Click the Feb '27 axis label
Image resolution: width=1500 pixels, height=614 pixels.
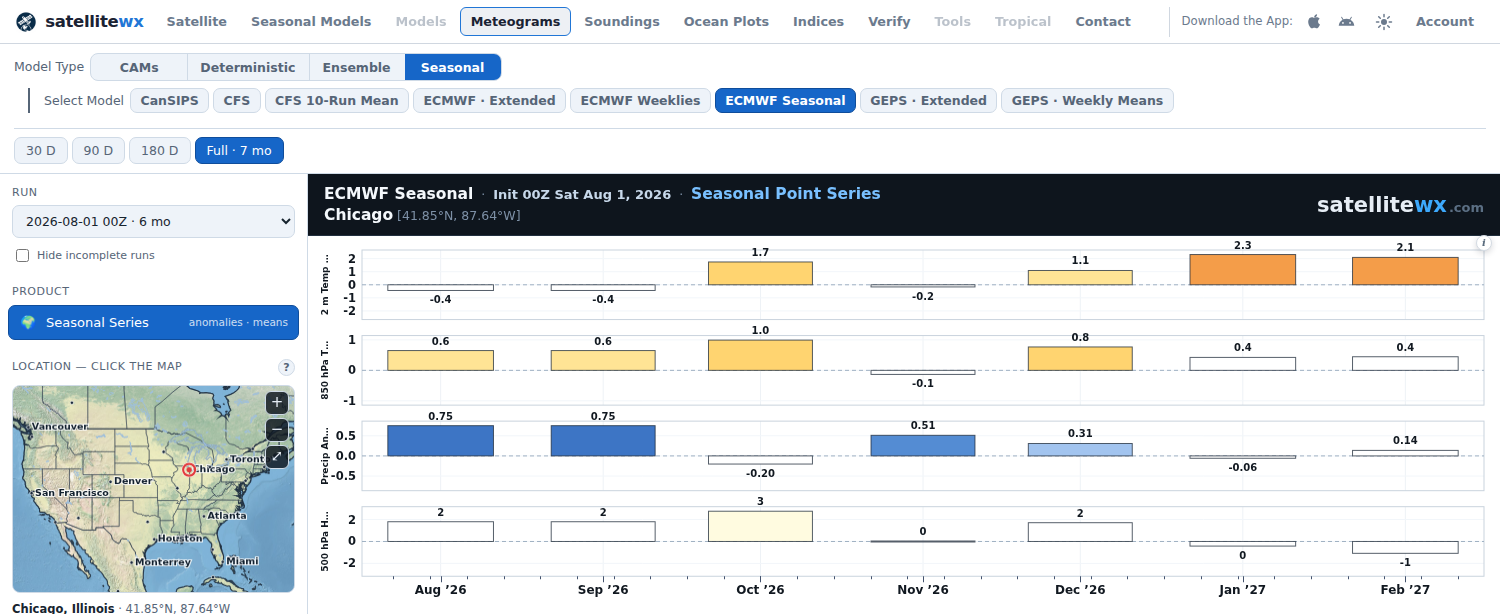(x=1405, y=590)
